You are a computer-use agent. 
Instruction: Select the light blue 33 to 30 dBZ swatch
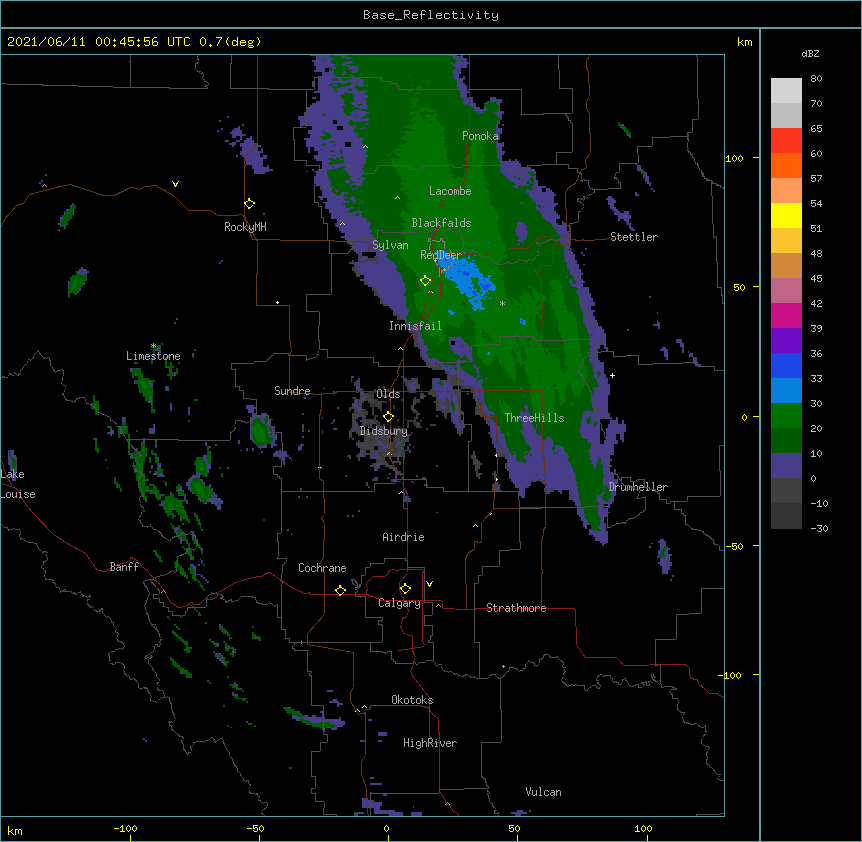point(786,391)
